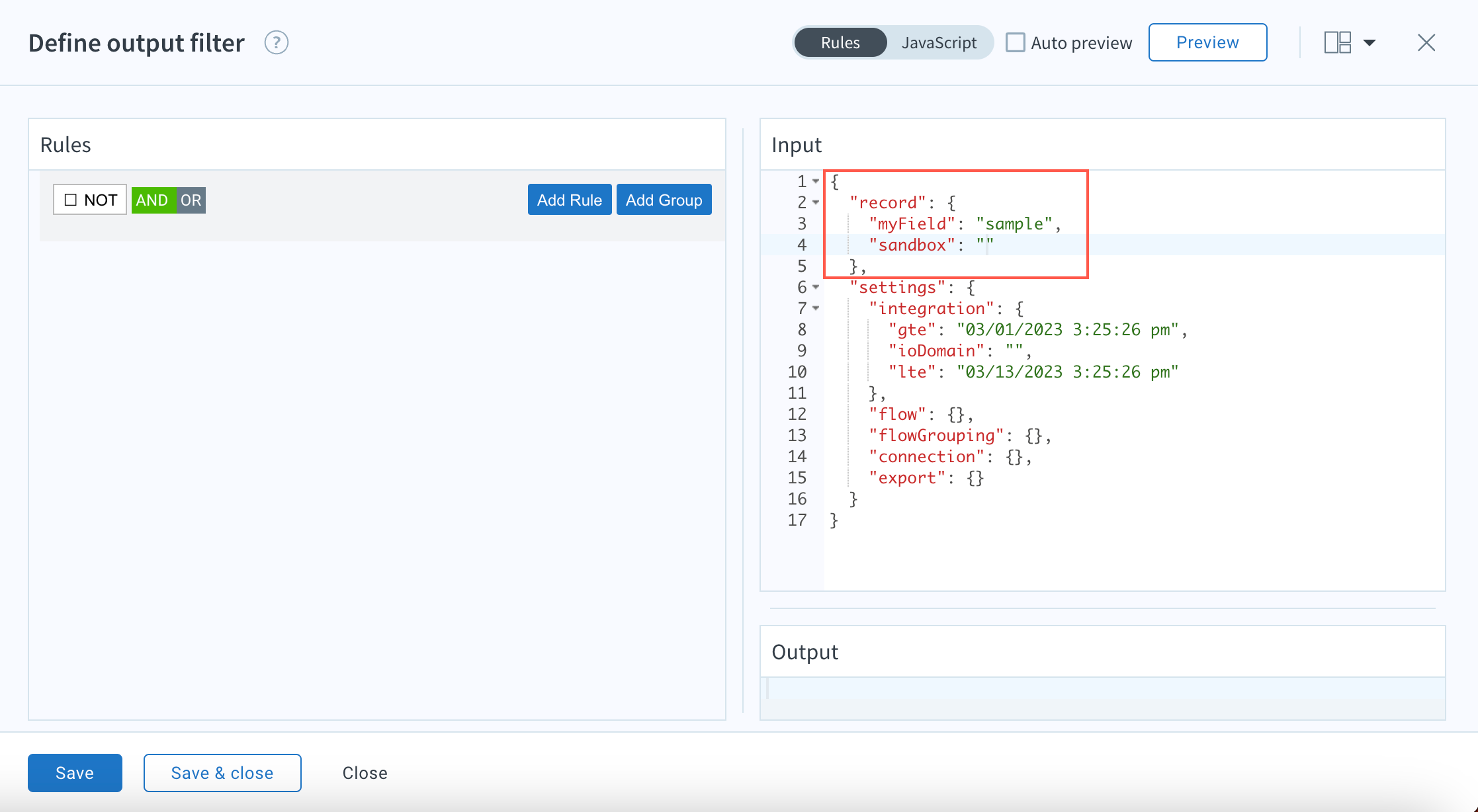Click the "sample" value on line 3

pos(1014,223)
